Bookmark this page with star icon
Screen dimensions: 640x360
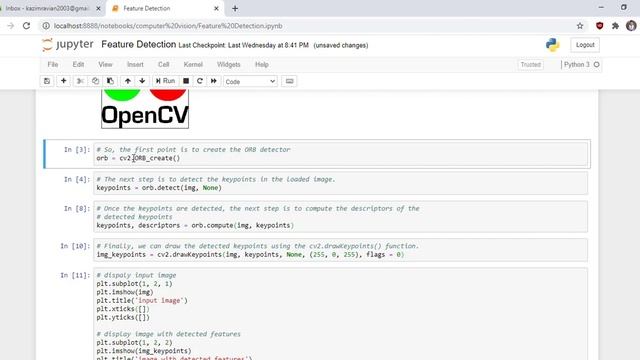580,26
